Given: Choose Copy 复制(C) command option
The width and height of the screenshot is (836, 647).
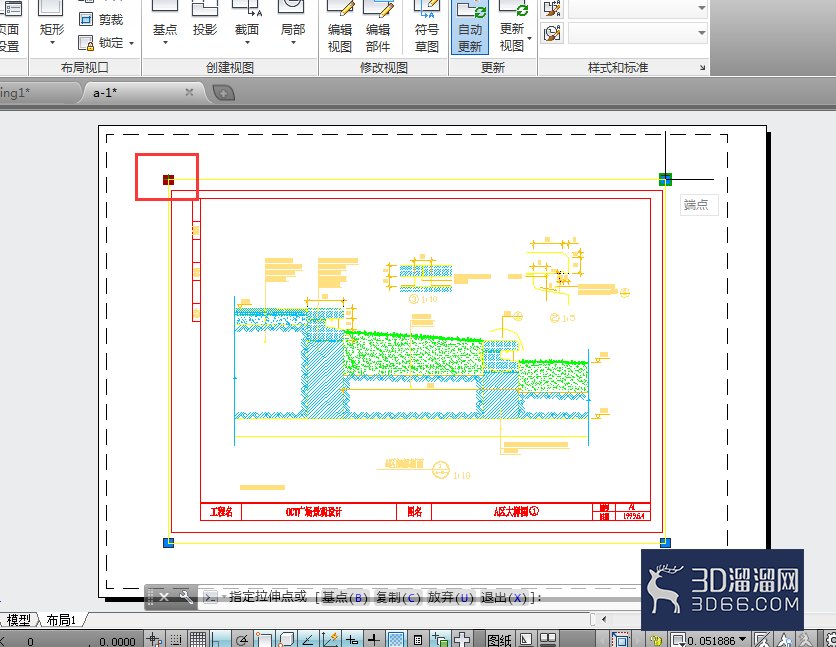Looking at the screenshot, I should [x=398, y=597].
